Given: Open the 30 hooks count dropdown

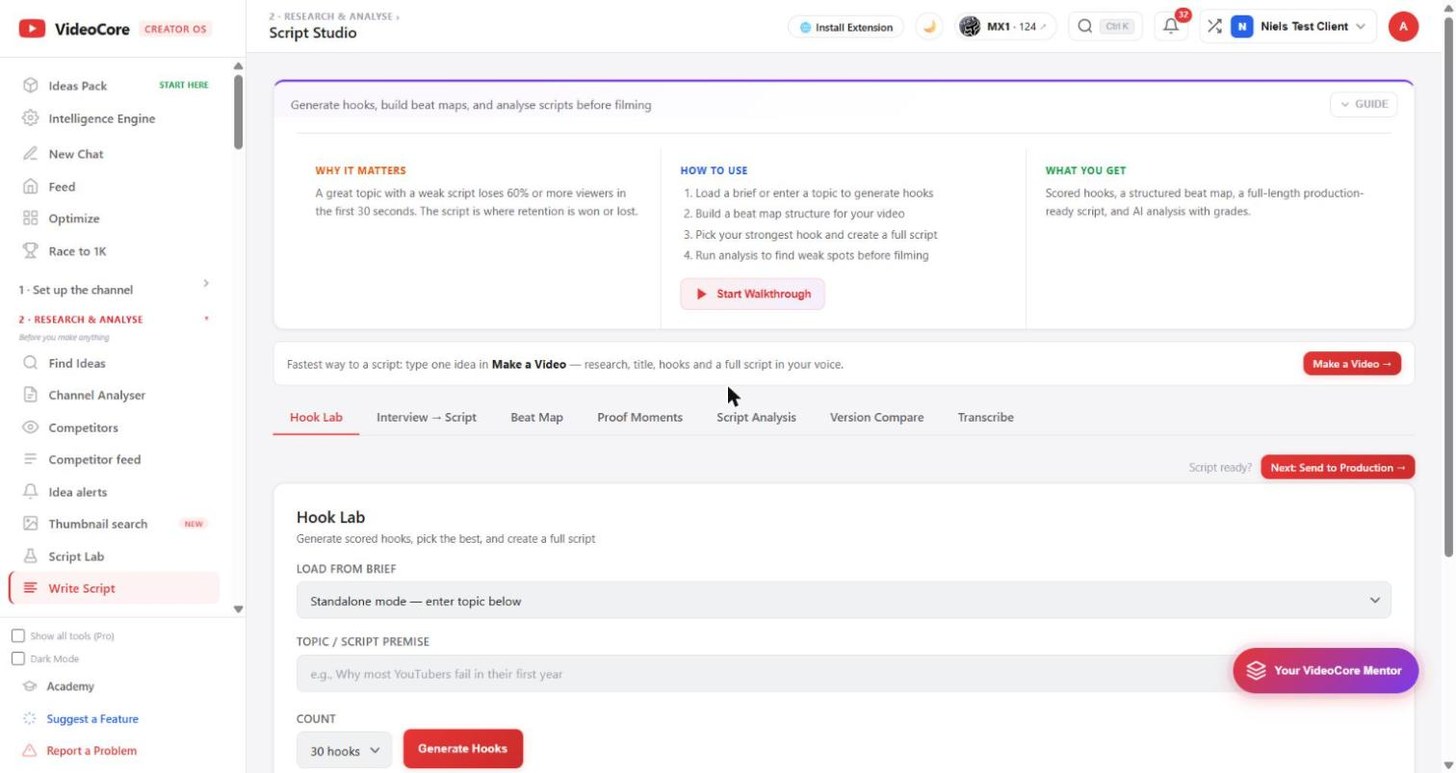Looking at the screenshot, I should click(344, 750).
